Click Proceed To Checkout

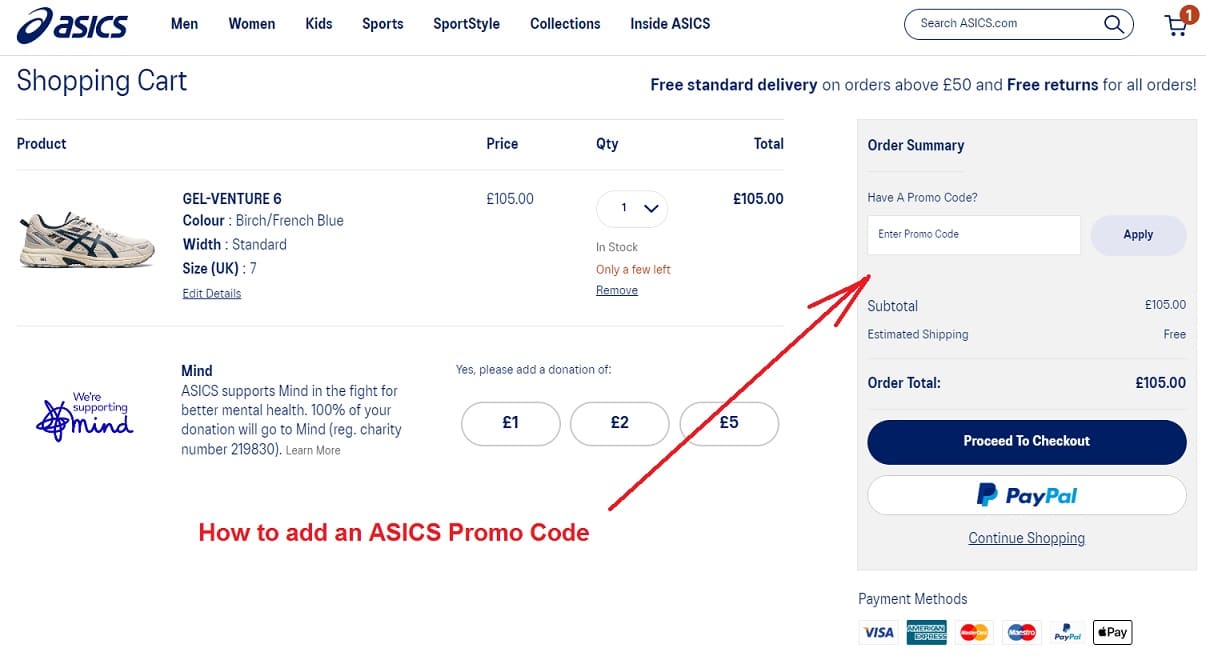tap(1026, 441)
